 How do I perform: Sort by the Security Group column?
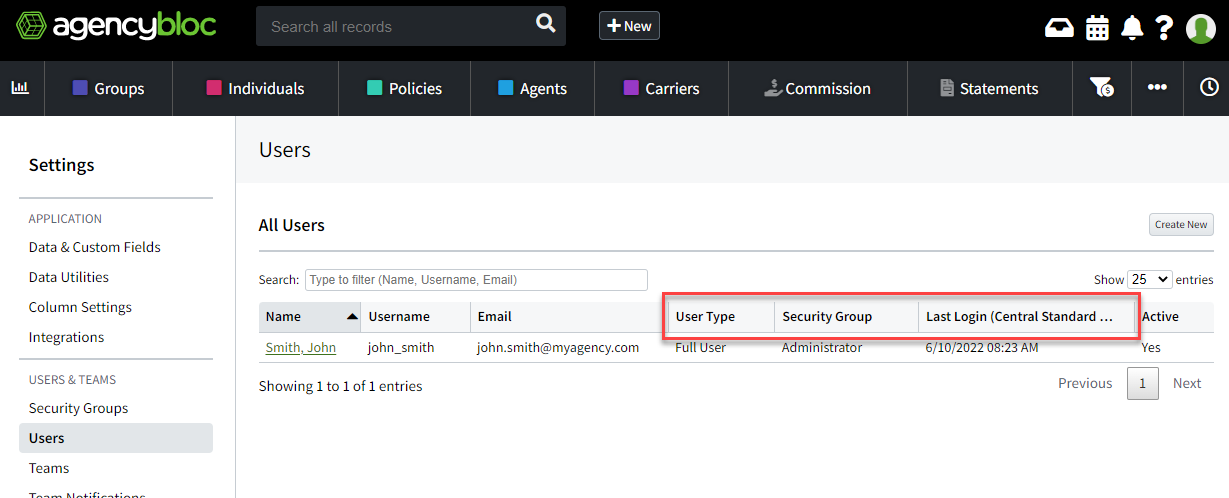846,316
